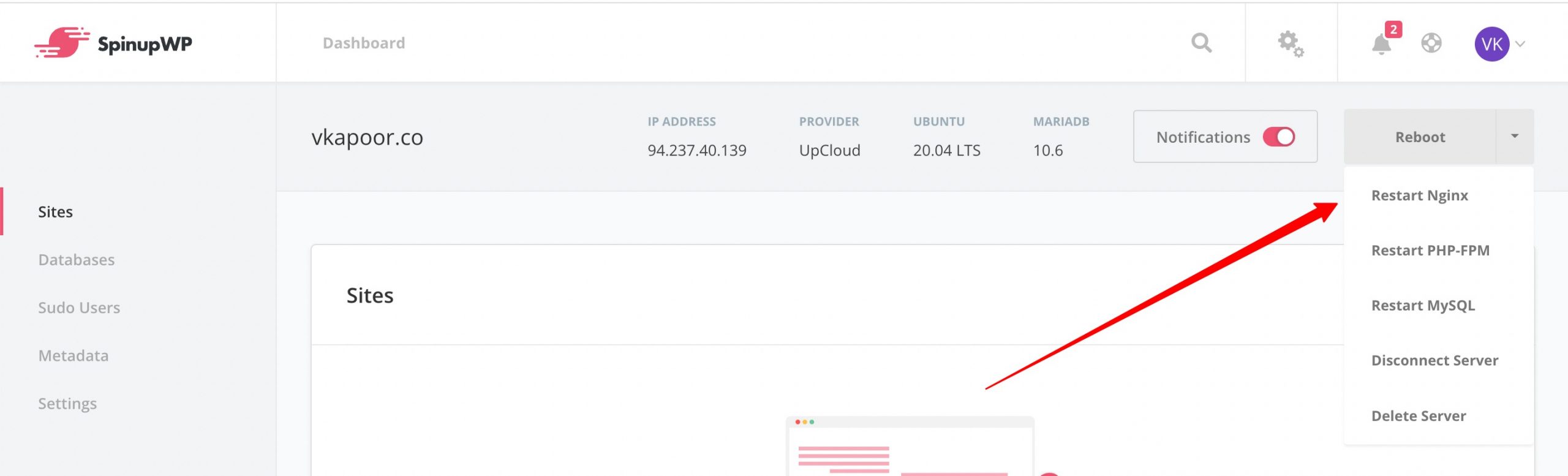Choose Disconnect Server option
Image resolution: width=1568 pixels, height=476 pixels.
point(1434,360)
